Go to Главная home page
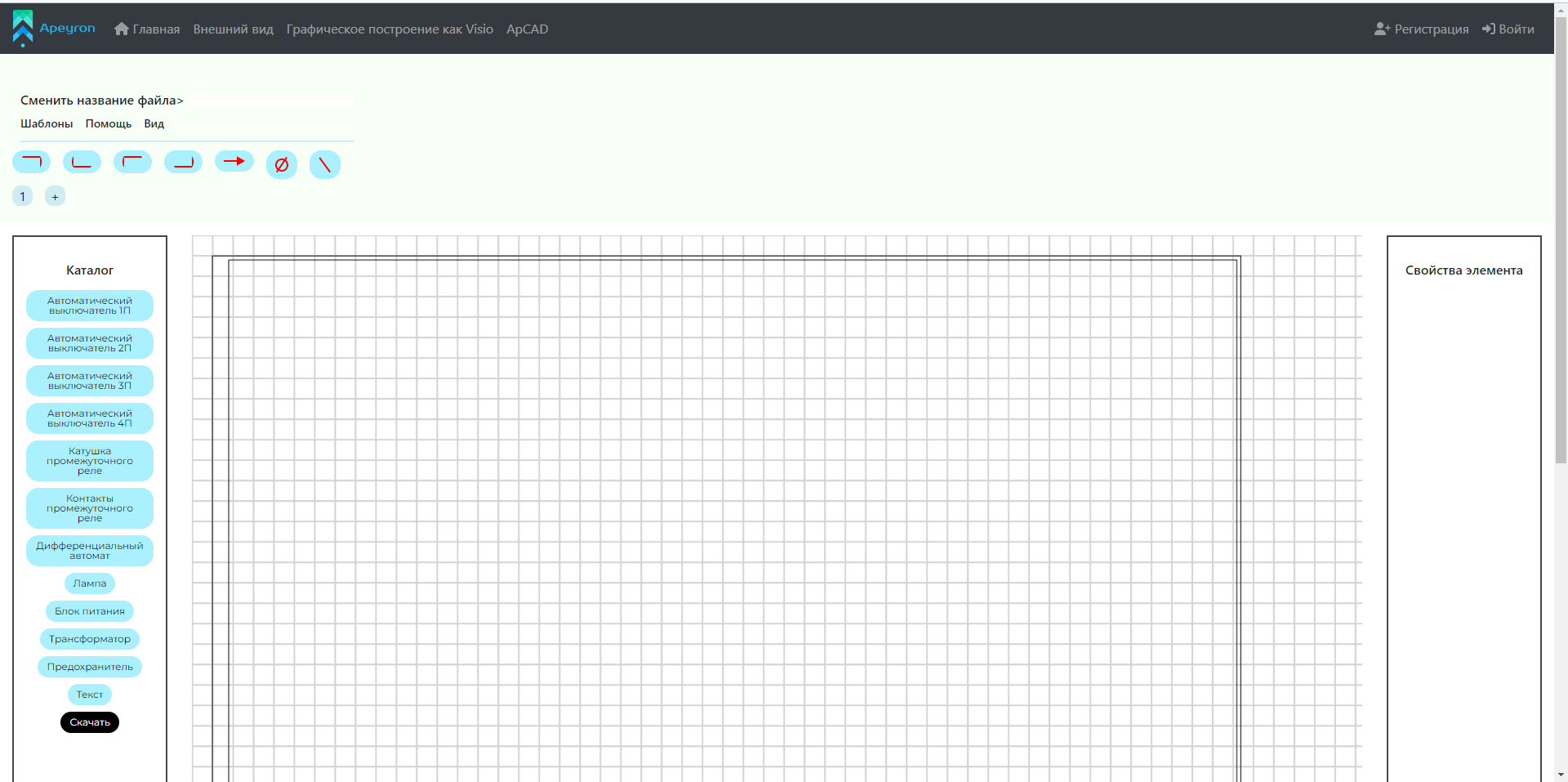Viewport: 1568px width, 782px height. pos(147,29)
